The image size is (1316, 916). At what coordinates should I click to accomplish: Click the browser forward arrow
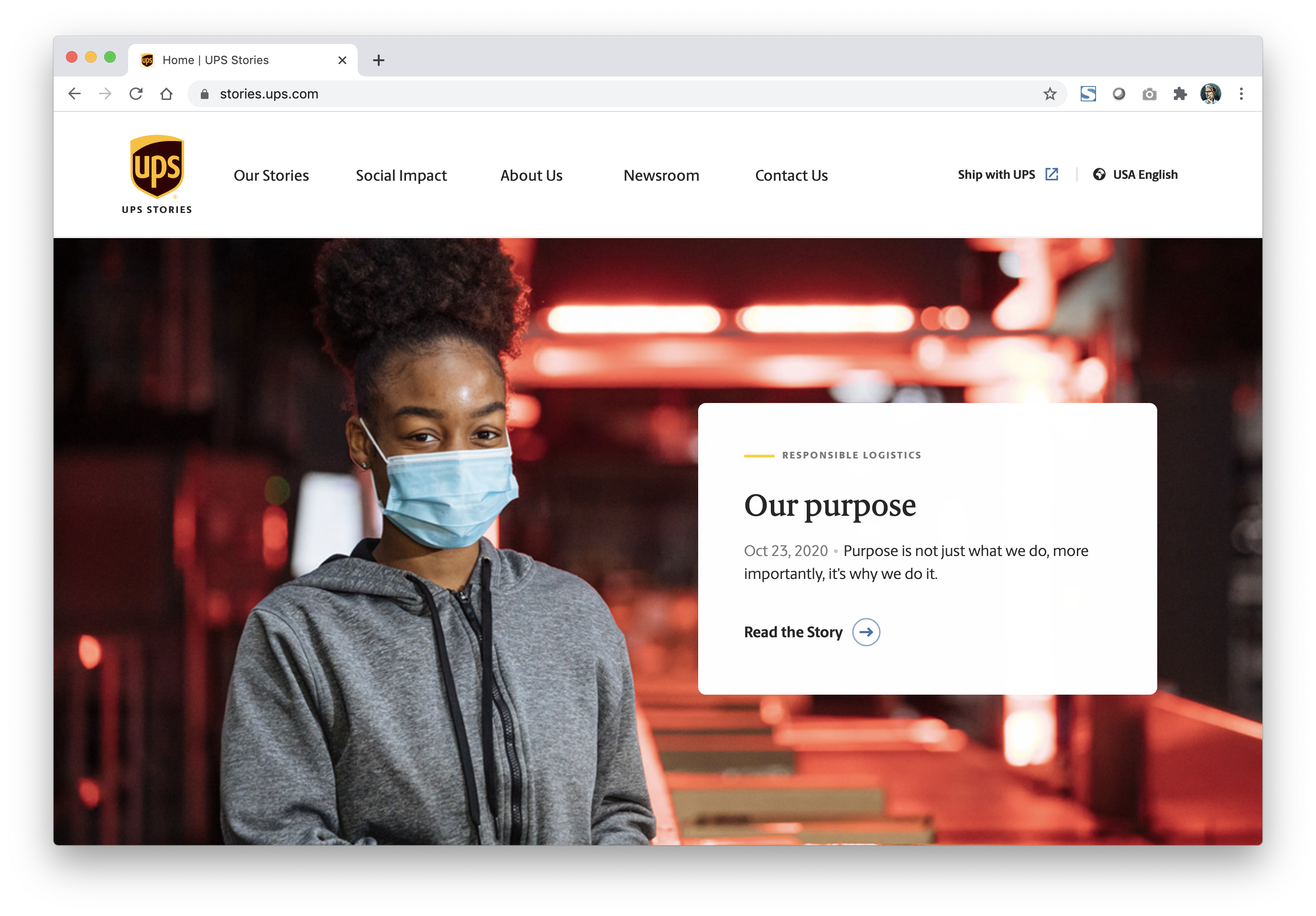point(106,93)
